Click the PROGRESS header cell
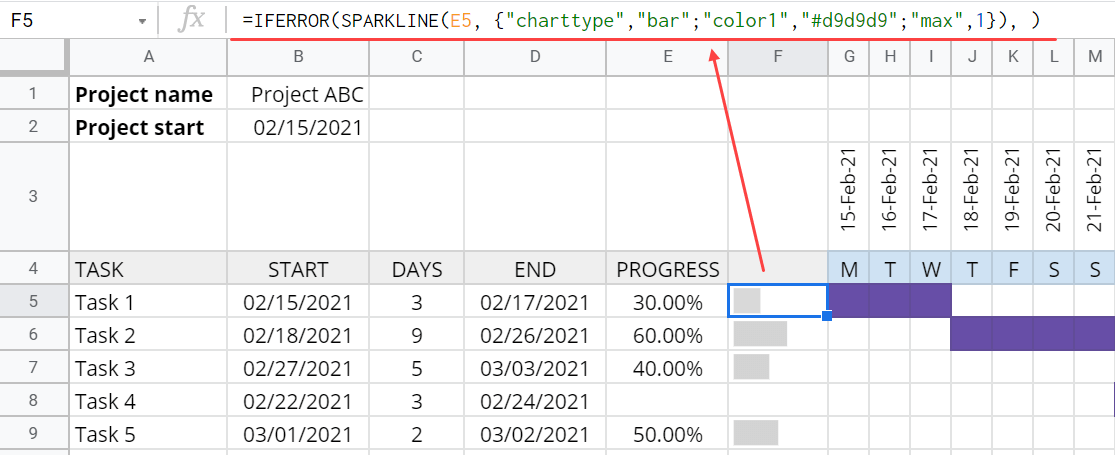 coord(667,269)
